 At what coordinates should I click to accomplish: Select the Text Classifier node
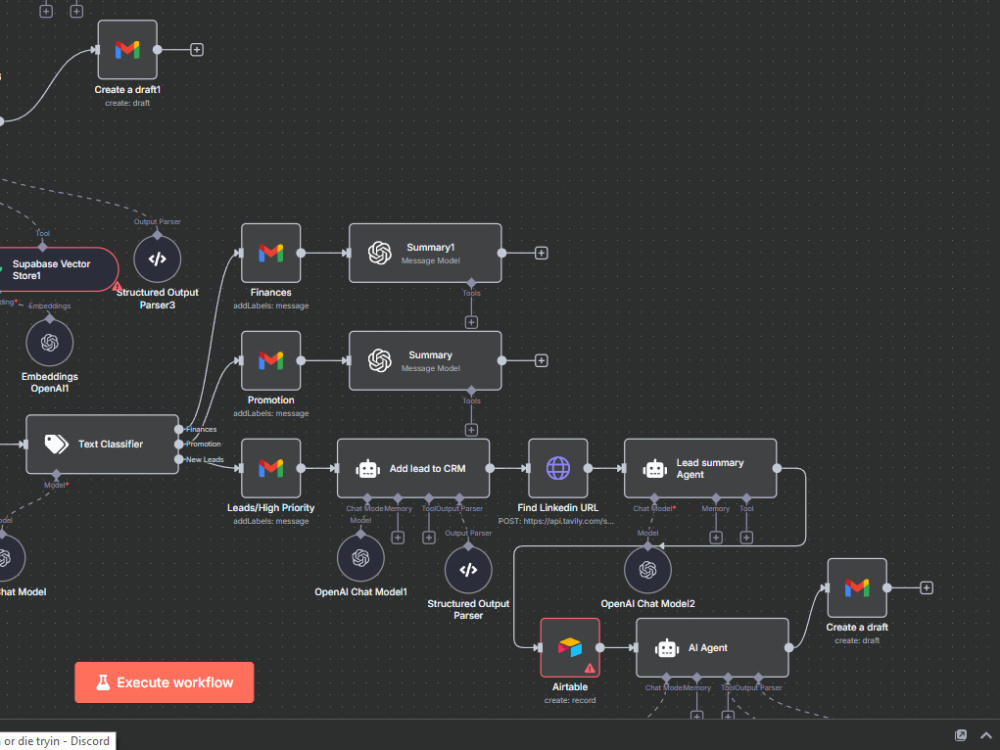click(x=102, y=444)
